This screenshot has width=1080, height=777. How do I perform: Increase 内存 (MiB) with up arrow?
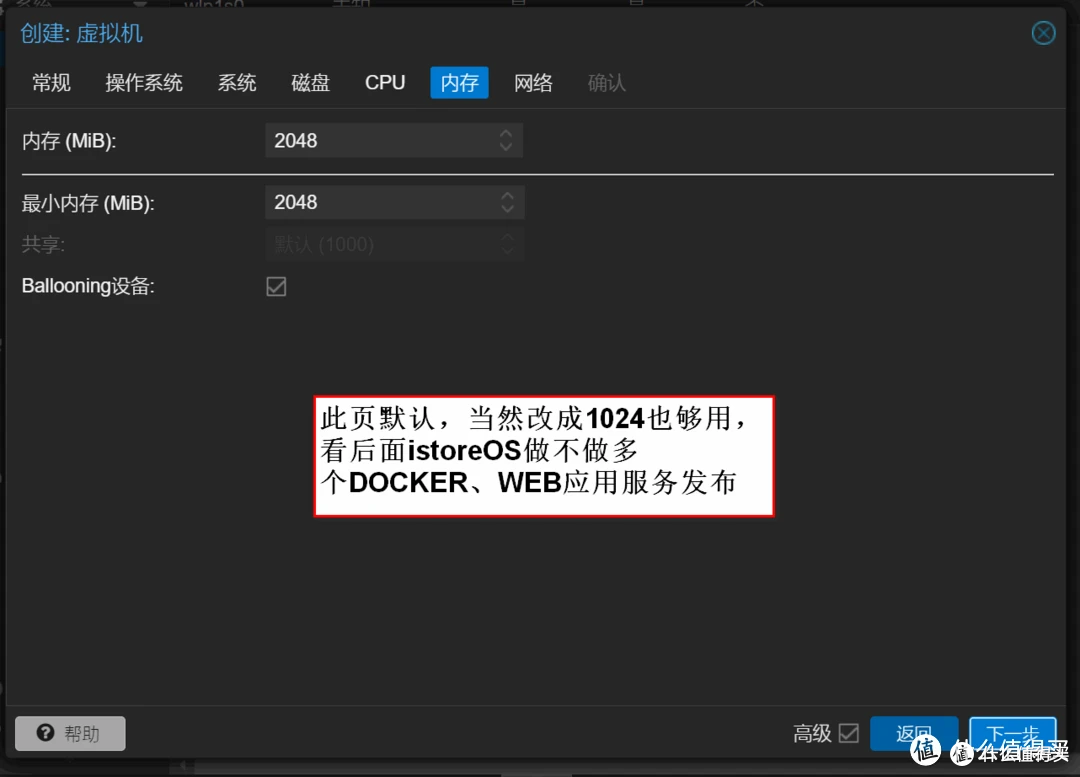pyautogui.click(x=506, y=133)
